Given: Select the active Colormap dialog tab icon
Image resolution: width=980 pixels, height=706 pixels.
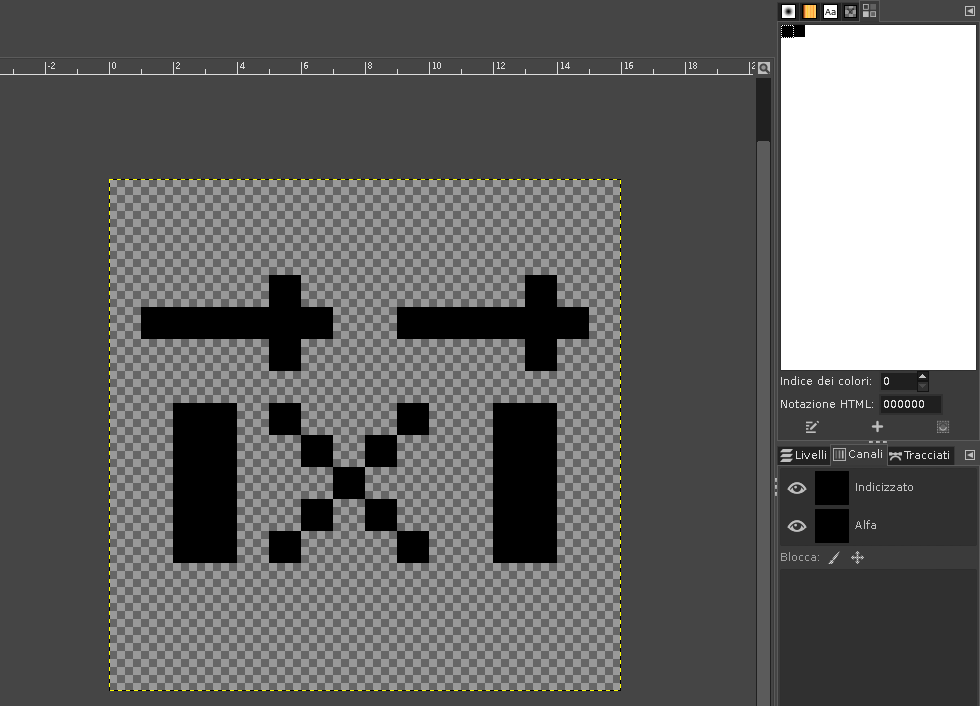Looking at the screenshot, I should [x=869, y=11].
